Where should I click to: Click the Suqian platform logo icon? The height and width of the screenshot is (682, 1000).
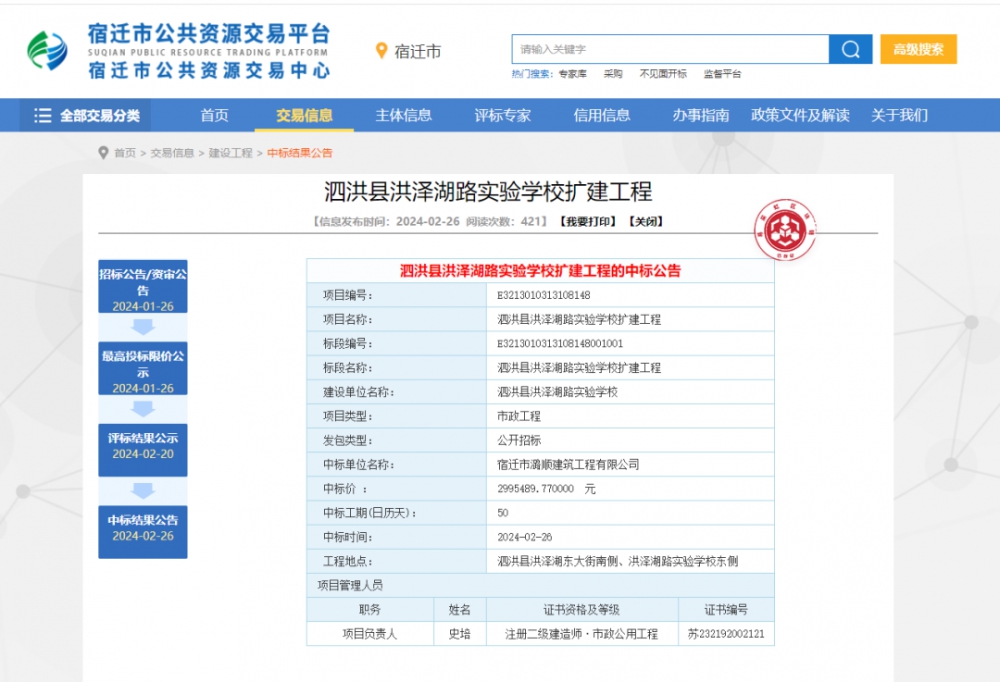[x=47, y=50]
